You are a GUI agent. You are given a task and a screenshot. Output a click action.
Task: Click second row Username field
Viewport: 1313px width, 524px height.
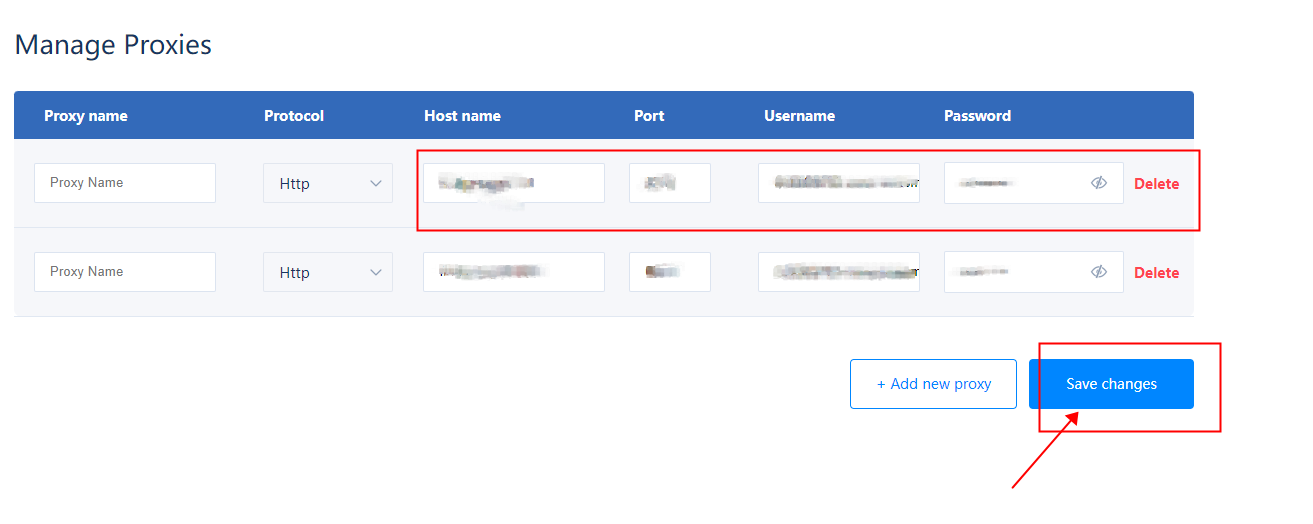tap(838, 272)
